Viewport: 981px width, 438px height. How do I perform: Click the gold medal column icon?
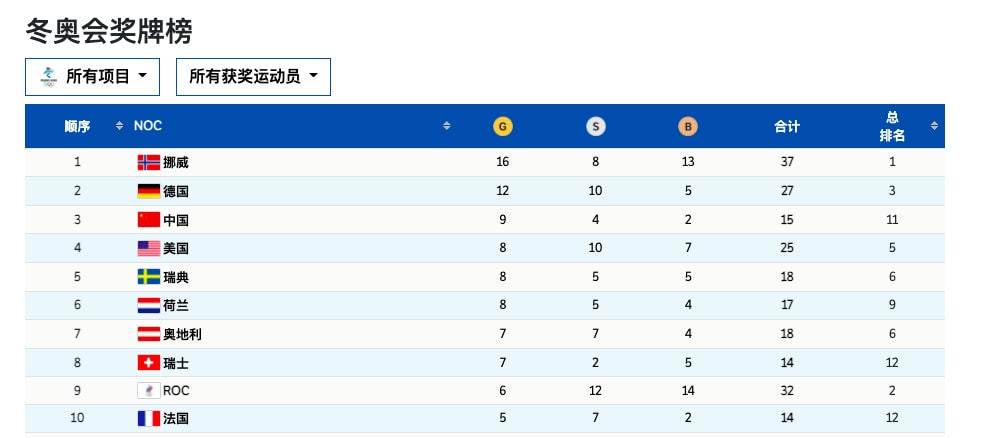(502, 126)
